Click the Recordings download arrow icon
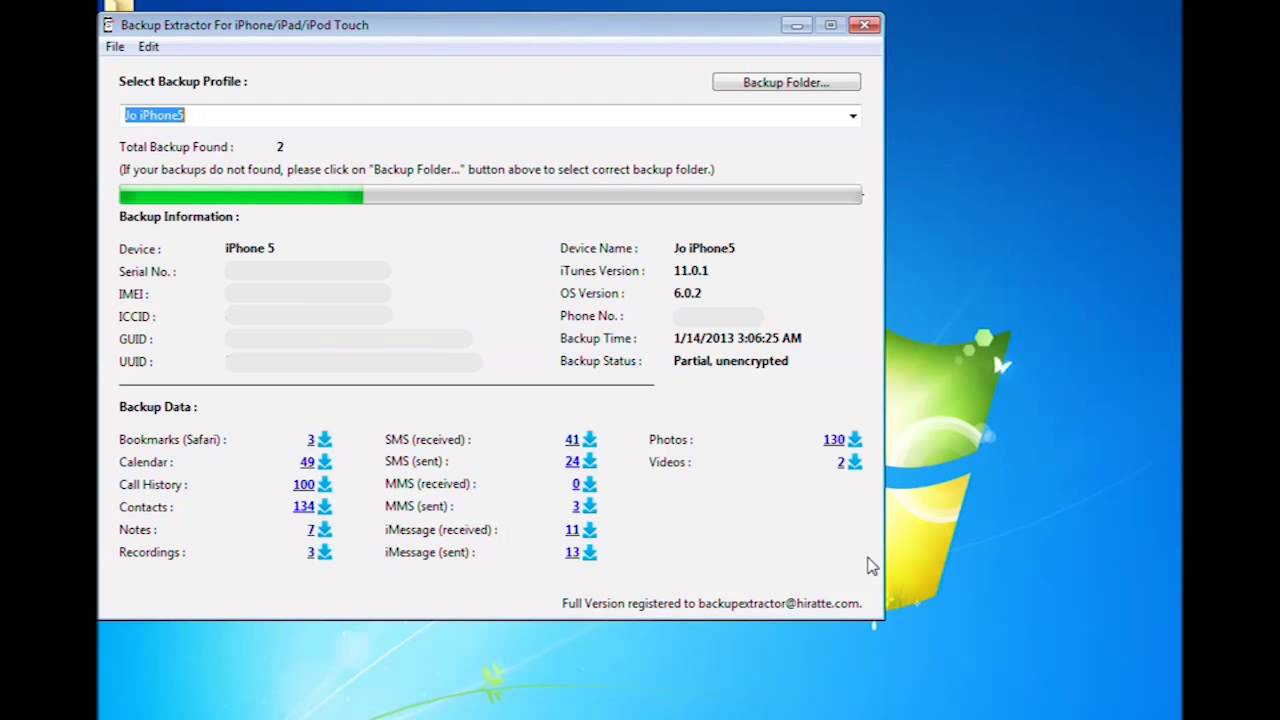 point(324,552)
